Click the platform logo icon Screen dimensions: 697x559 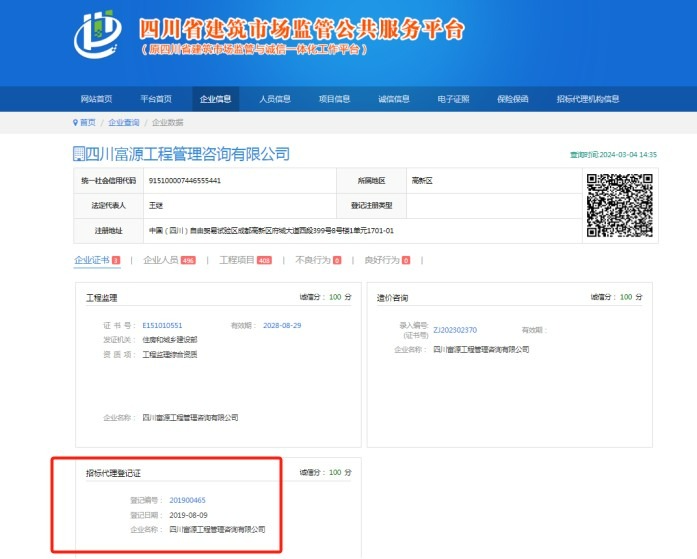(x=97, y=35)
